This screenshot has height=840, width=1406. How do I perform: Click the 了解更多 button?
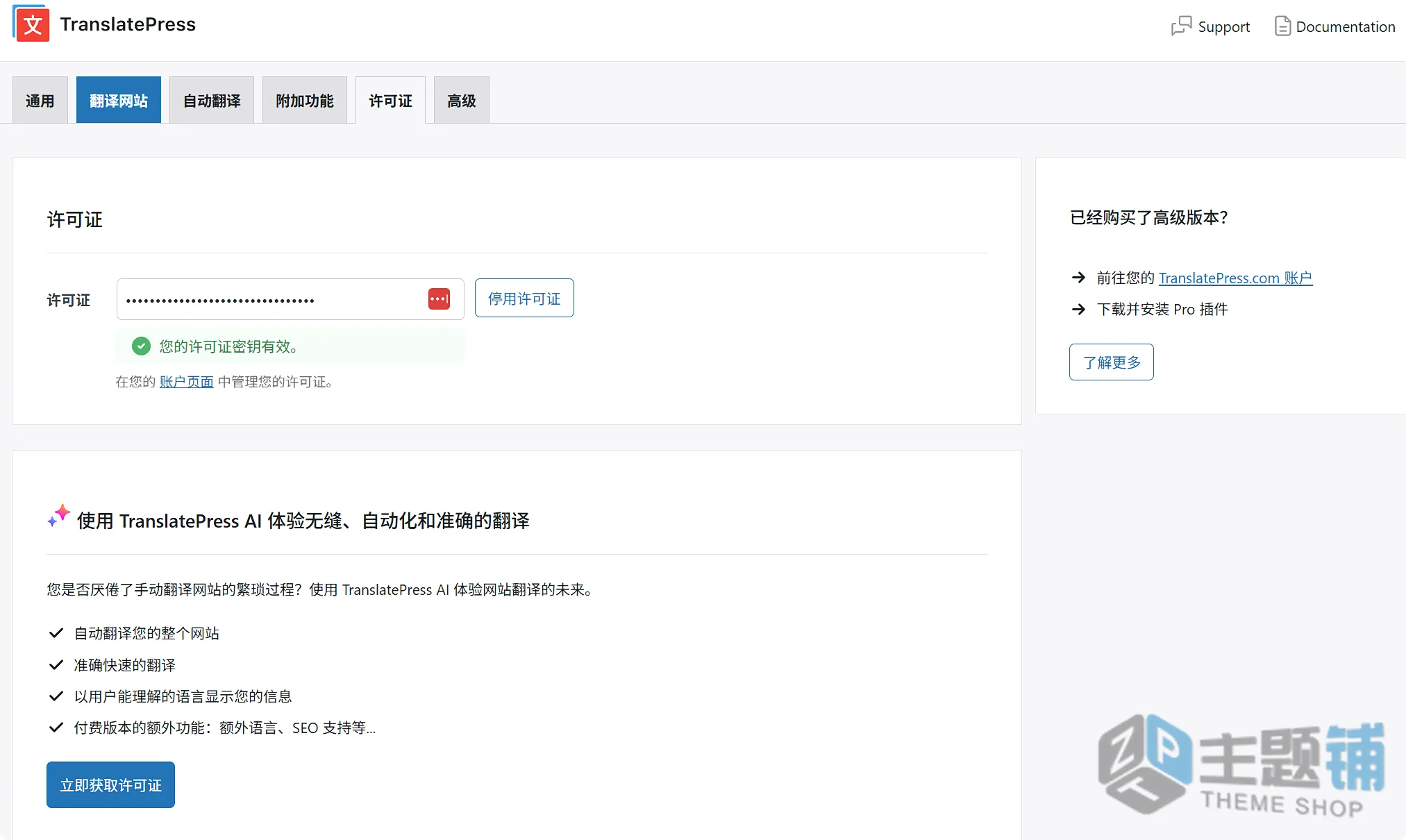(x=1112, y=362)
